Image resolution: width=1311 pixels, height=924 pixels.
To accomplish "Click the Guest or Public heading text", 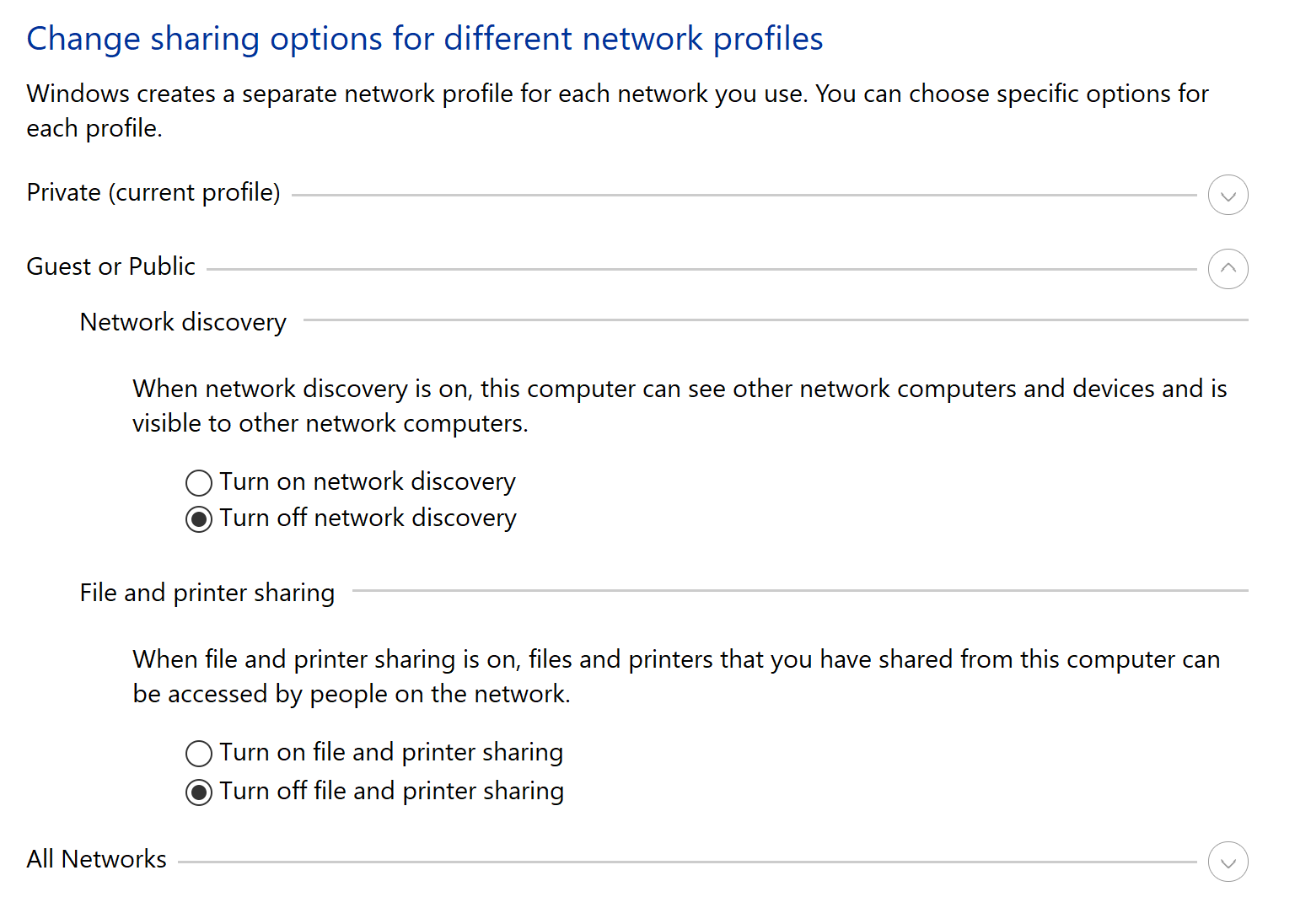I will click(111, 266).
